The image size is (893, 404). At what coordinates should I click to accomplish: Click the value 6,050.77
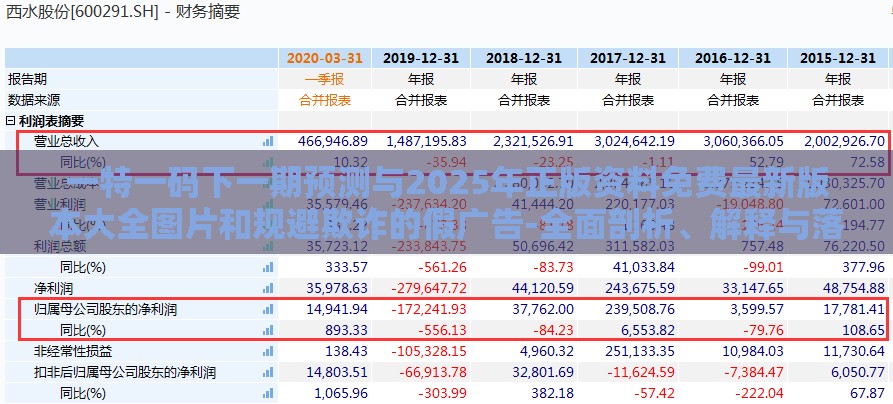tap(858, 373)
